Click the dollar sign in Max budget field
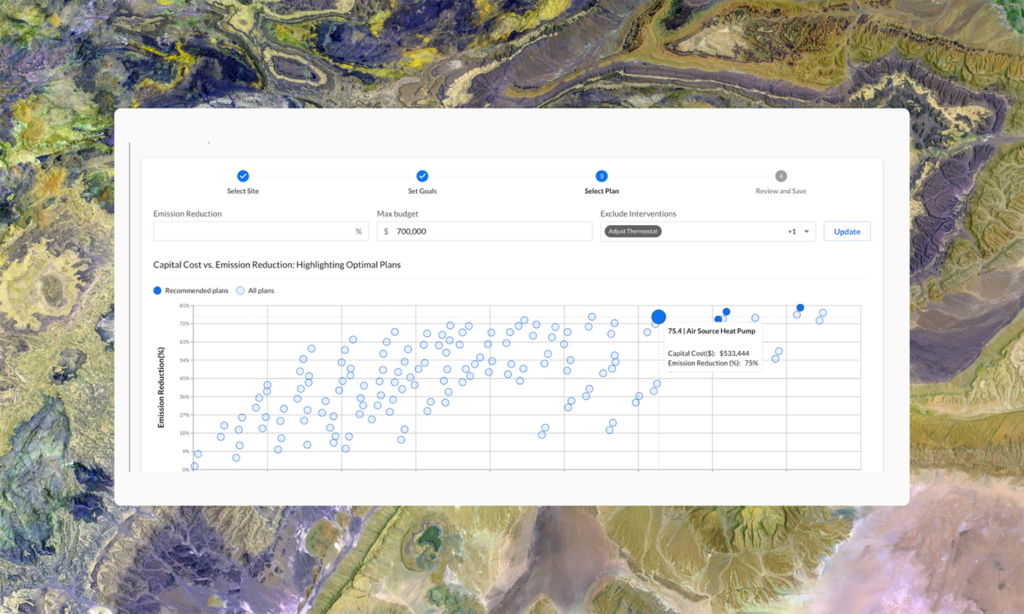 386,232
